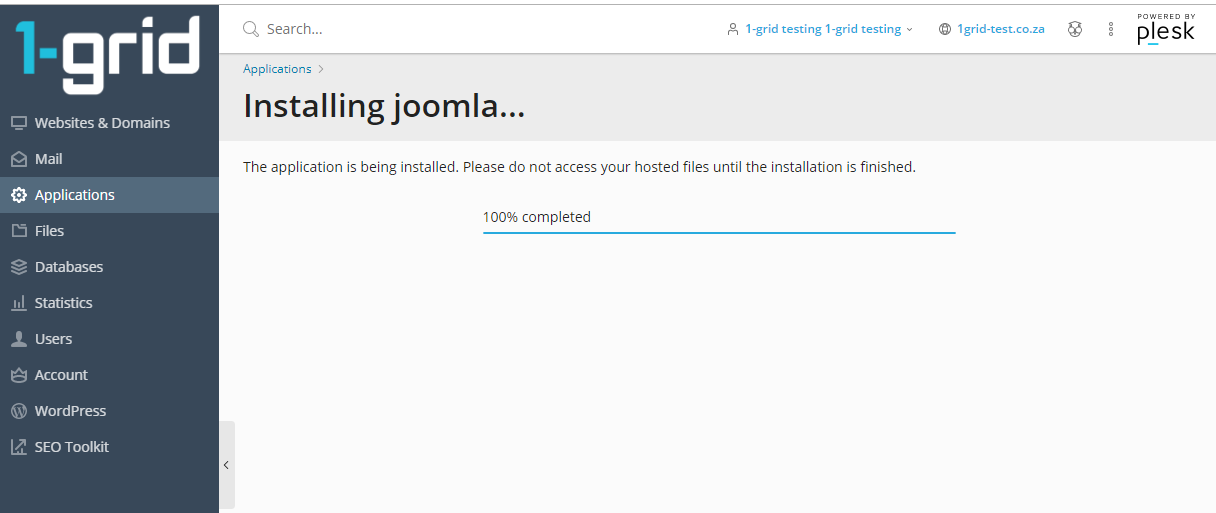Open the Databases section
Viewport: 1216px width, 513px height.
pos(109,267)
